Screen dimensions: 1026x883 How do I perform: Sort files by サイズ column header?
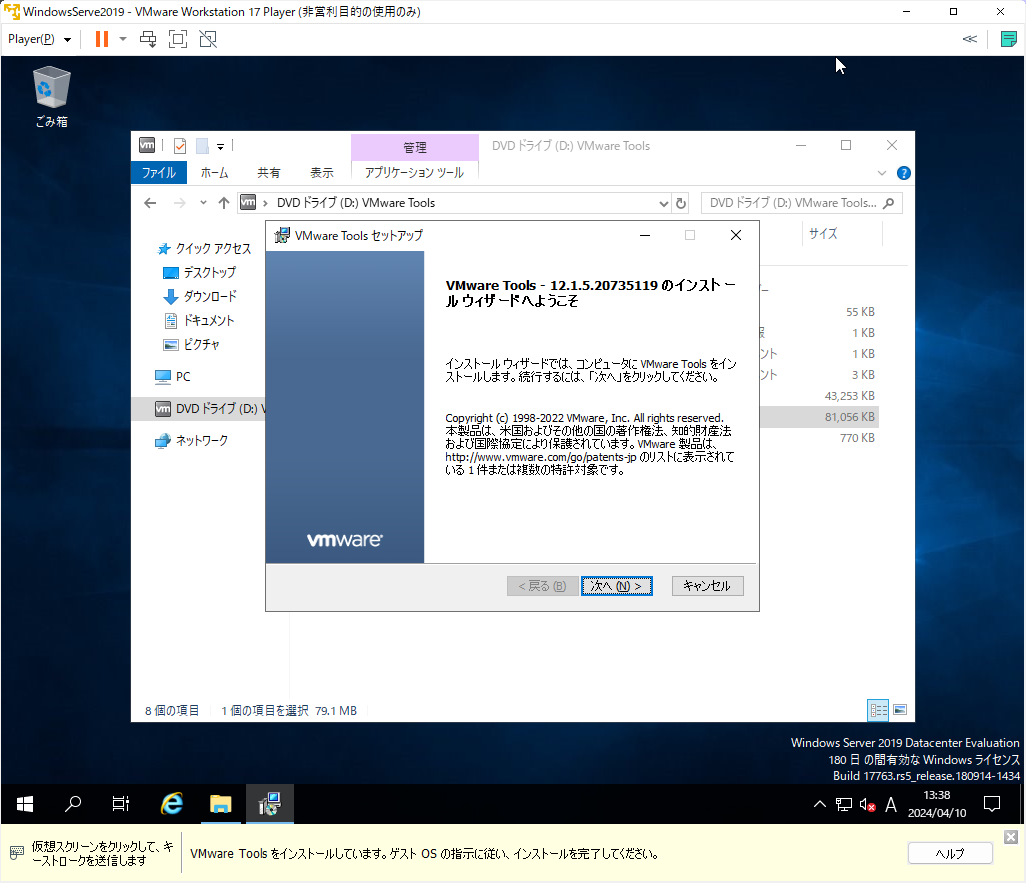(x=842, y=234)
